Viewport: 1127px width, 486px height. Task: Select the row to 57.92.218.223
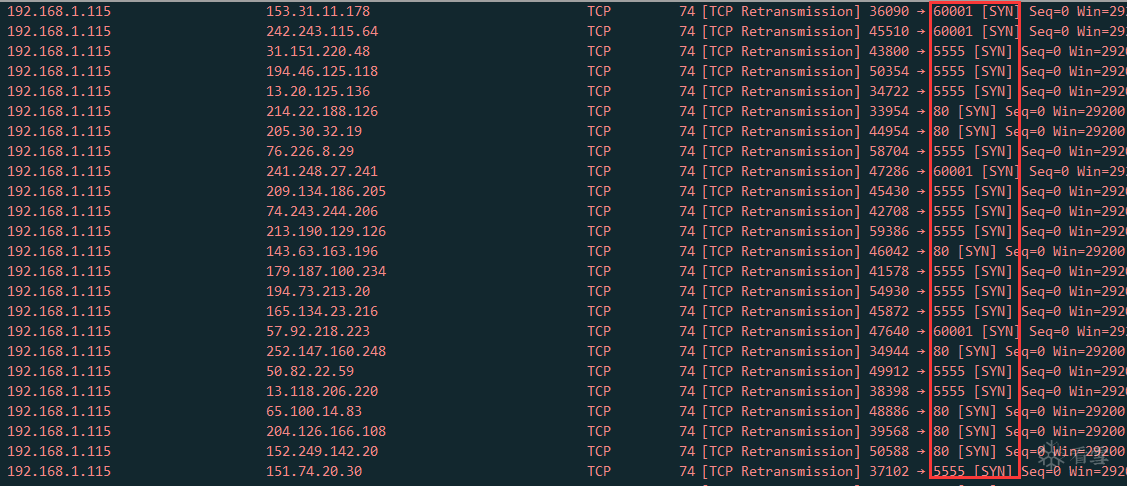318,331
